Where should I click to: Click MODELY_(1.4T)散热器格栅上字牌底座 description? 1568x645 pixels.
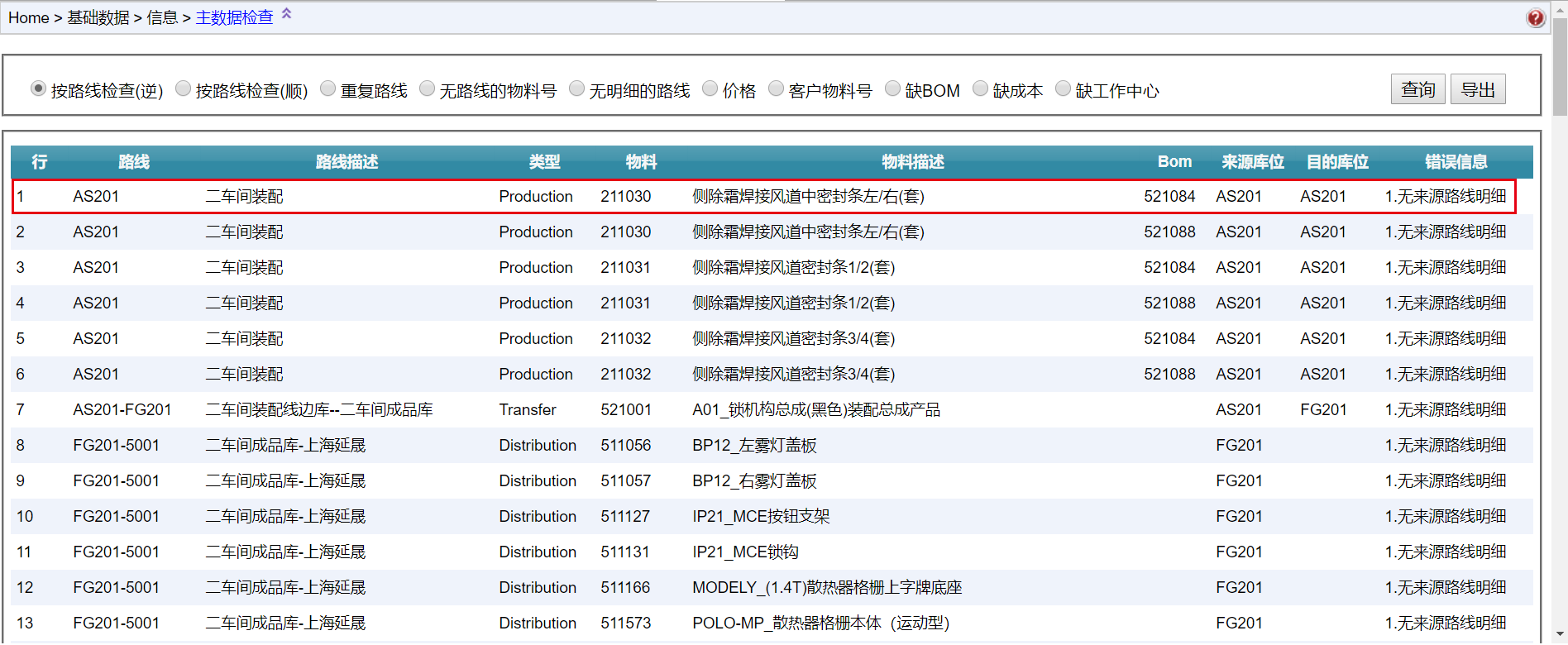(x=827, y=588)
